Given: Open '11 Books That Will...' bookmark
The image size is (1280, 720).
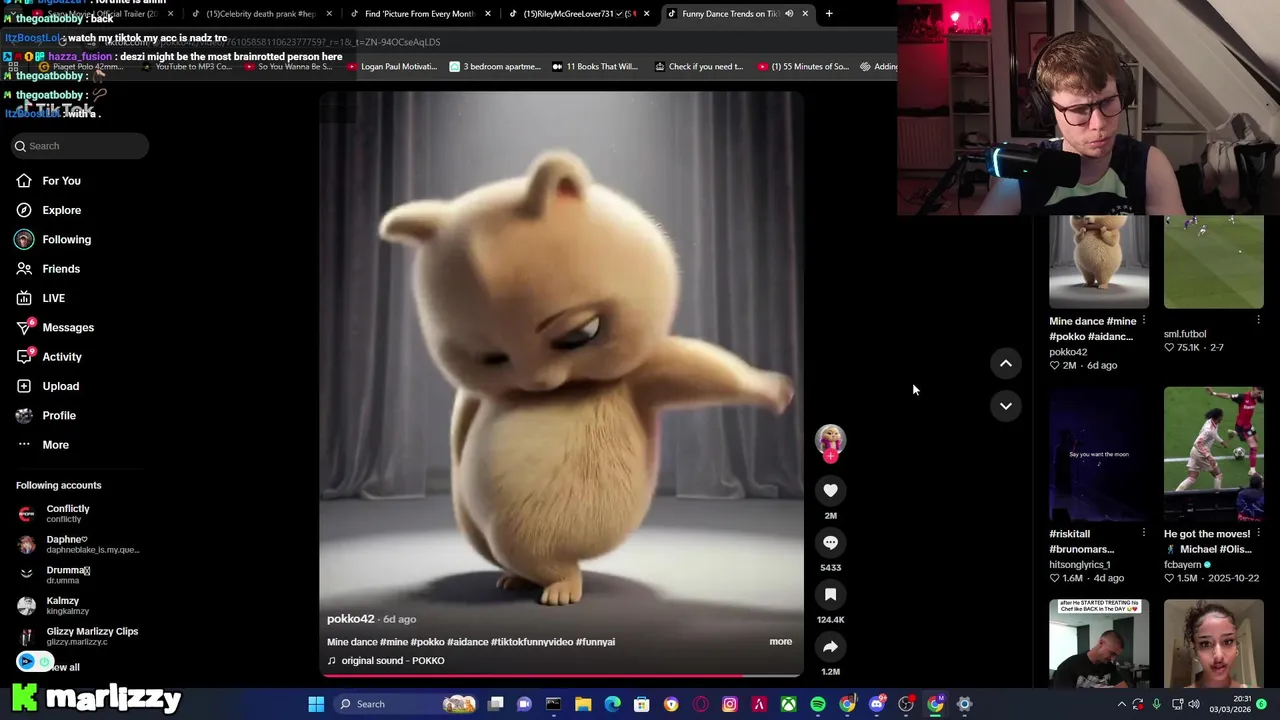Looking at the screenshot, I should (x=594, y=67).
